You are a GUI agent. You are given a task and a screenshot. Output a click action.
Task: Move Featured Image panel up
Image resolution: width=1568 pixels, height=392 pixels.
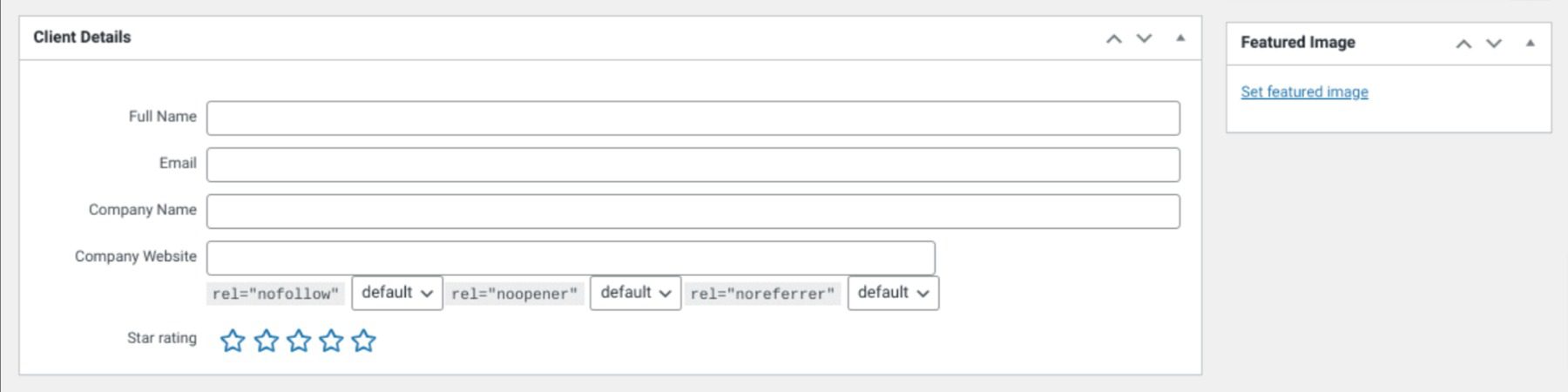pos(1463,44)
